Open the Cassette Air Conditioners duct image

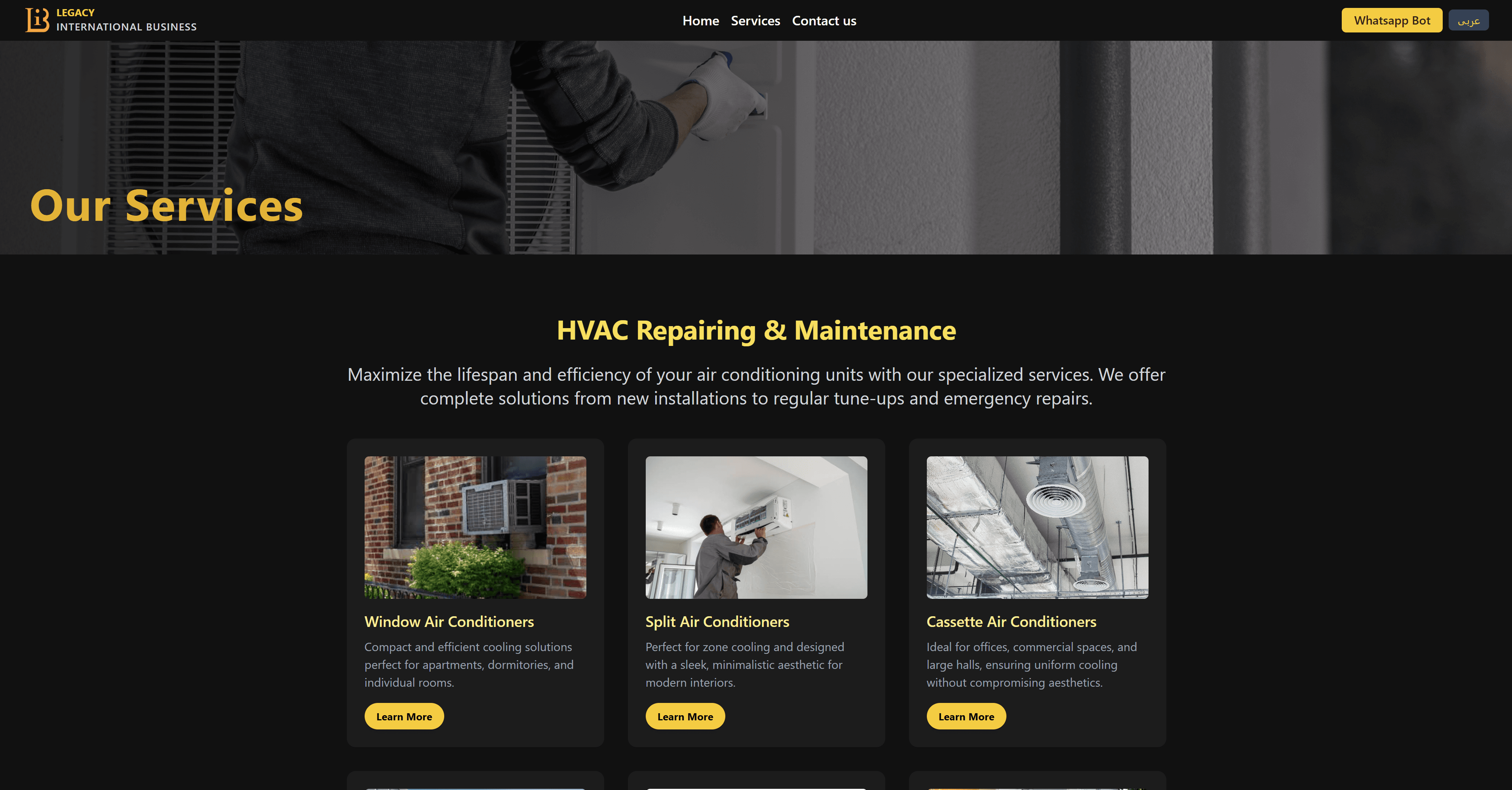[1037, 528]
